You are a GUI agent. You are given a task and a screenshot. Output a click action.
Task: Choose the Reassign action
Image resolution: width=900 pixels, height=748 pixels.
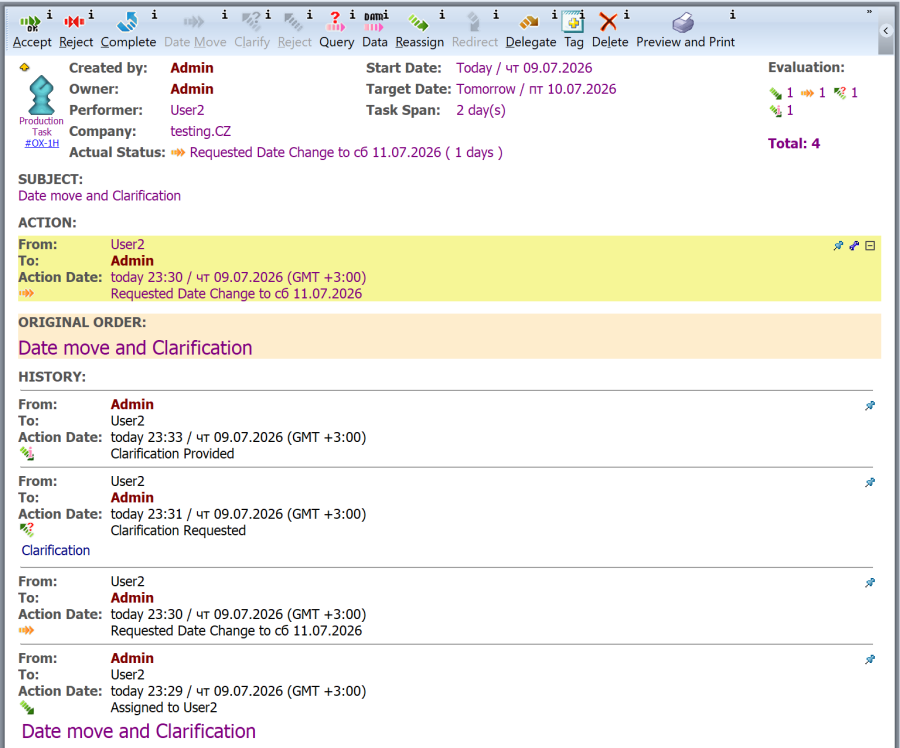point(419,32)
